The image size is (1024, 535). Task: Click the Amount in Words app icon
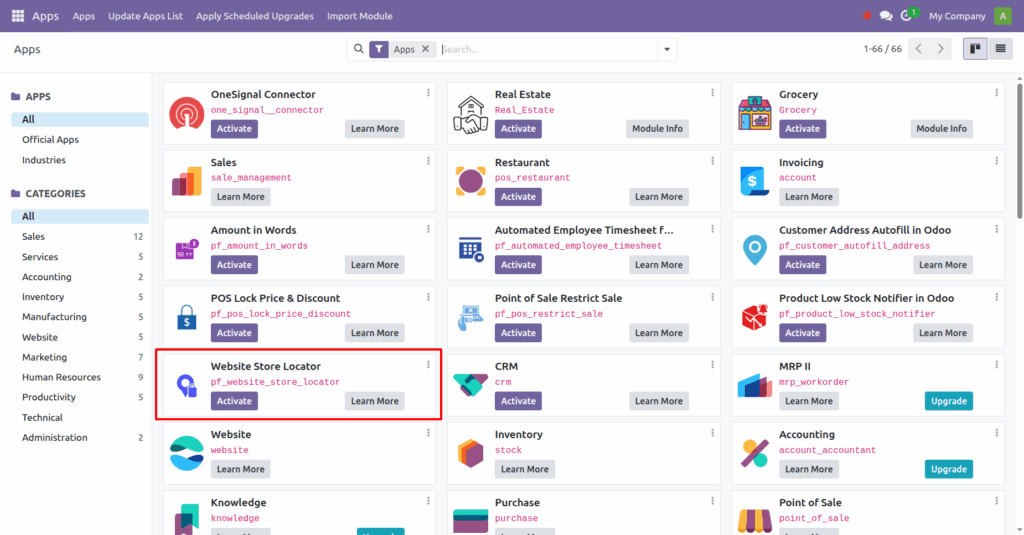pyautogui.click(x=187, y=249)
